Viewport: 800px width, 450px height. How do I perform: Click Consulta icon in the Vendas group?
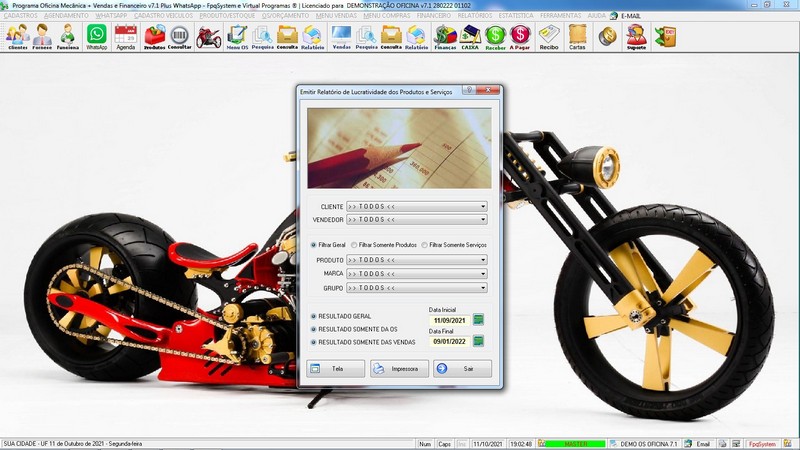pos(391,37)
